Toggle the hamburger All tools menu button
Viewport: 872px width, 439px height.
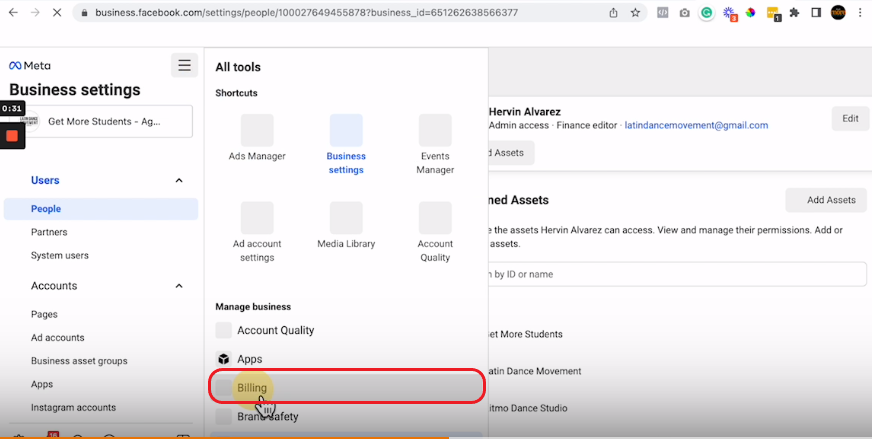click(x=185, y=66)
